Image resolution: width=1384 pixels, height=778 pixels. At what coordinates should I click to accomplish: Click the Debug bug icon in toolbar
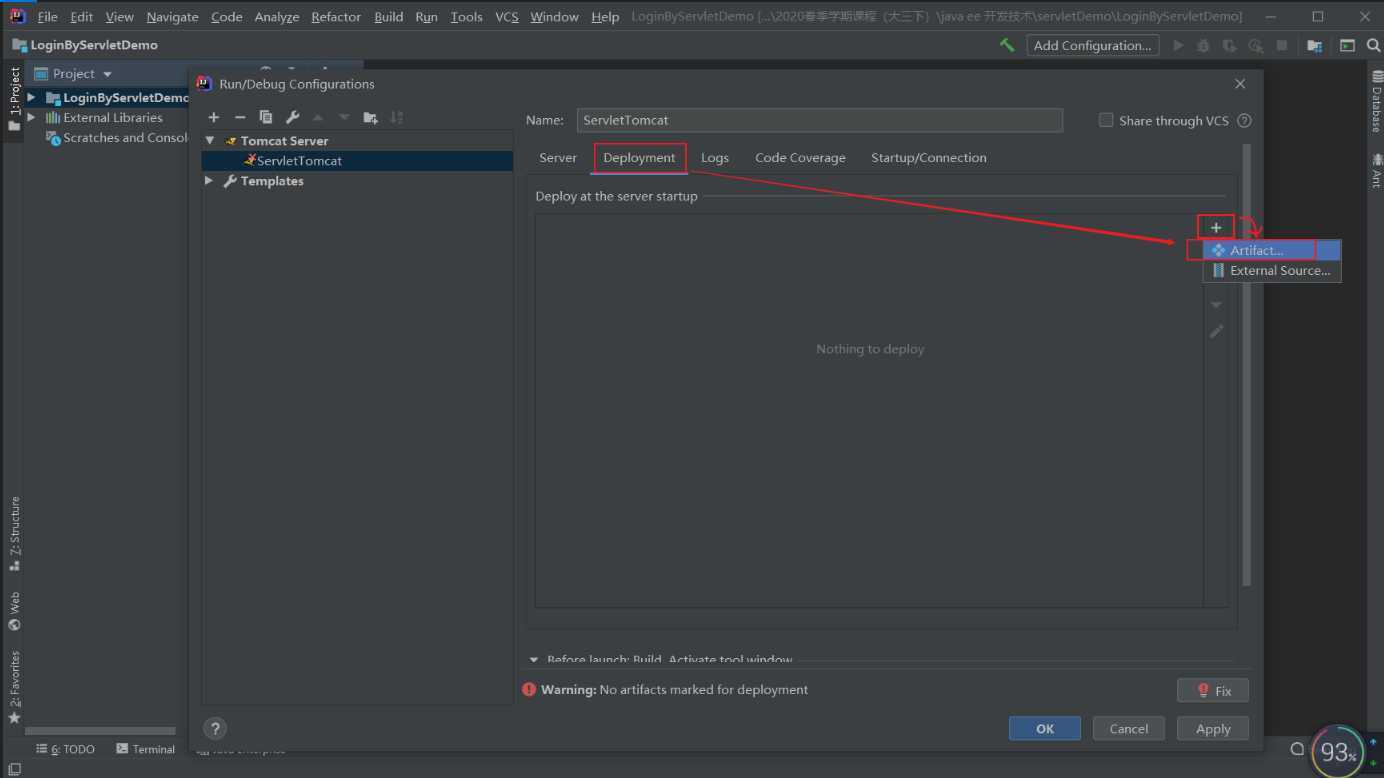tap(1203, 45)
